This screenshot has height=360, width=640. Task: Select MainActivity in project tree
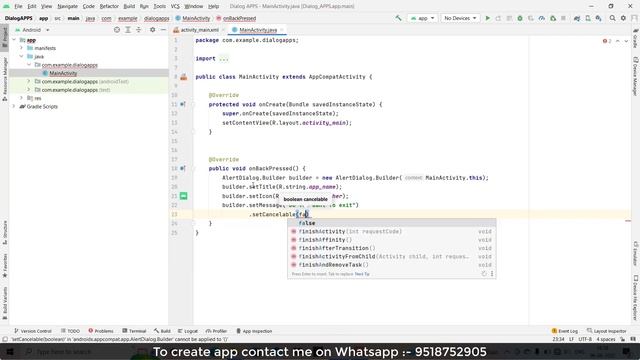pyautogui.click(x=63, y=73)
